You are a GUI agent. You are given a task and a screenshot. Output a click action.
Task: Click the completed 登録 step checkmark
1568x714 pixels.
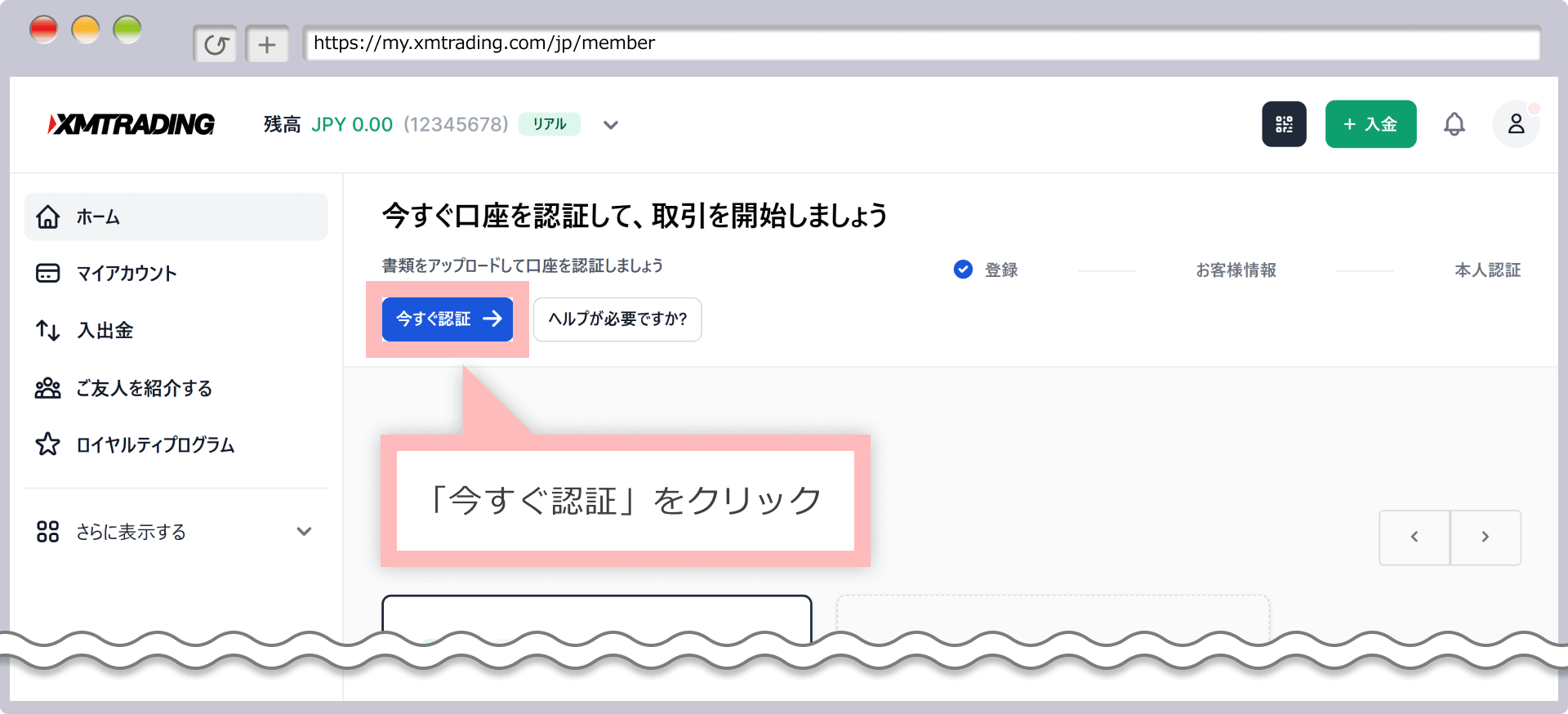coord(963,270)
